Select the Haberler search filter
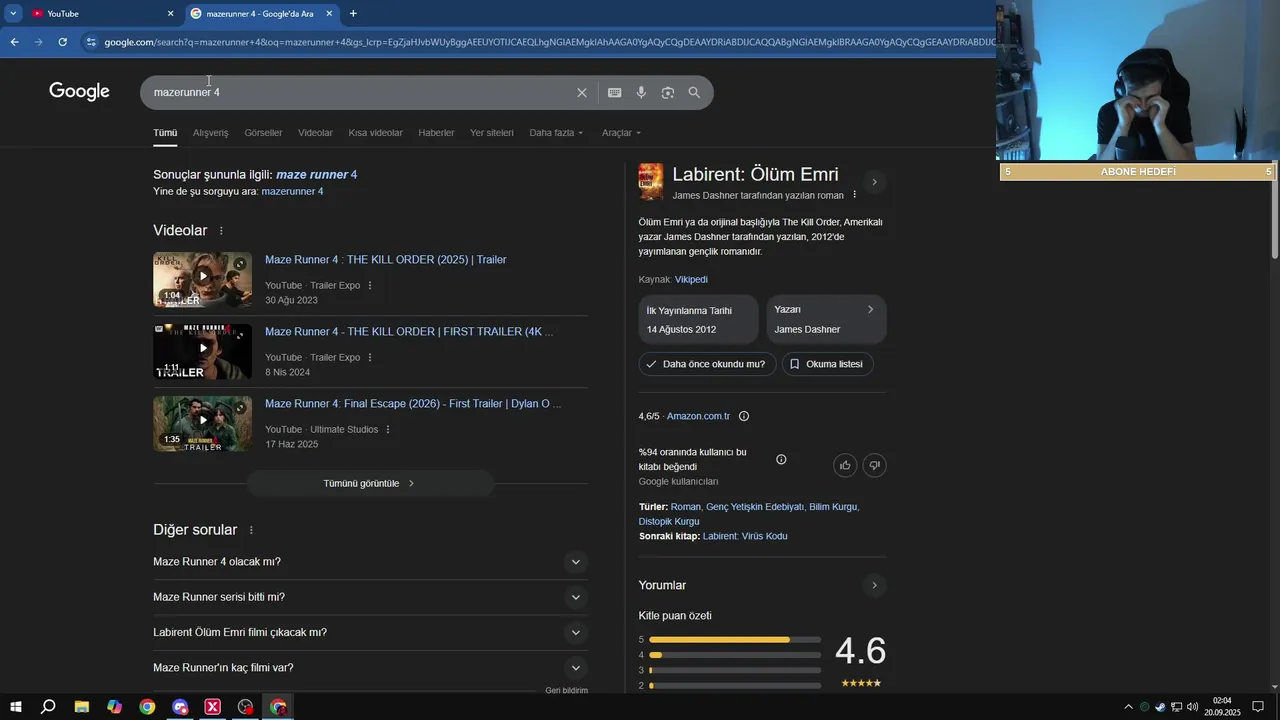This screenshot has height=720, width=1280. tap(436, 132)
